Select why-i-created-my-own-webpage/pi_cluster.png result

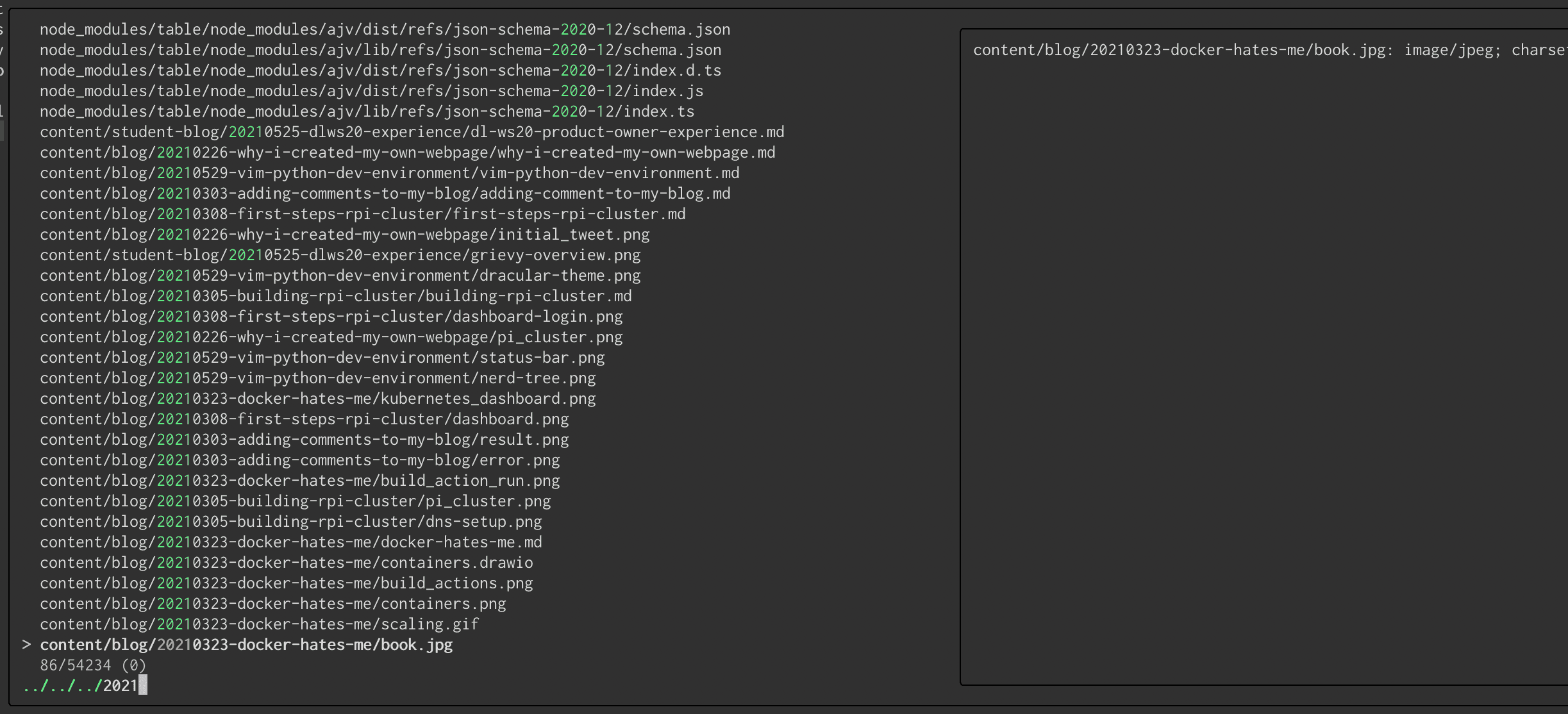pos(331,337)
